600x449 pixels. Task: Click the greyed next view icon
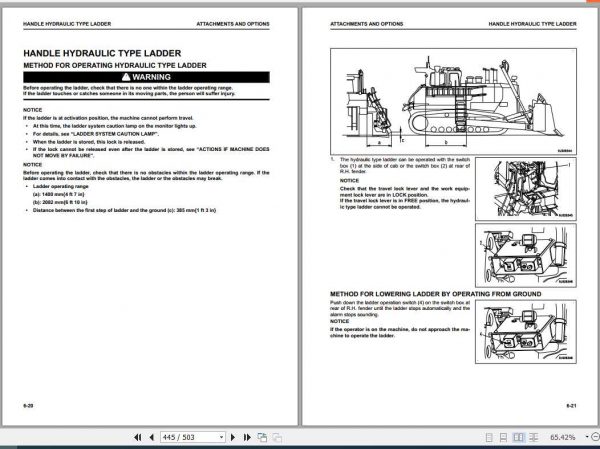click(277, 437)
